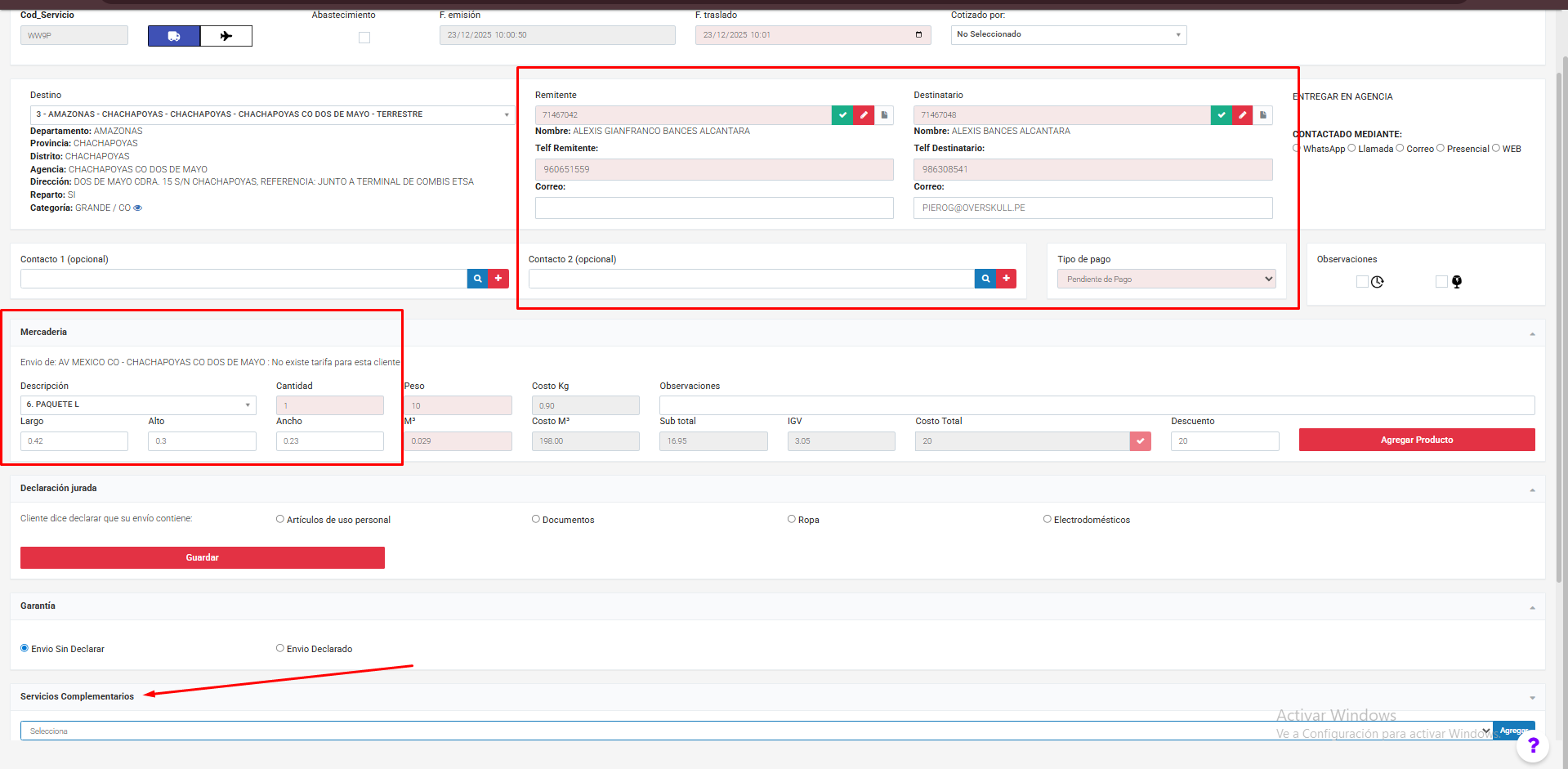Image resolution: width=1568 pixels, height=769 pixels.
Task: Click the red pencil edit icon for Remitente
Action: click(864, 115)
